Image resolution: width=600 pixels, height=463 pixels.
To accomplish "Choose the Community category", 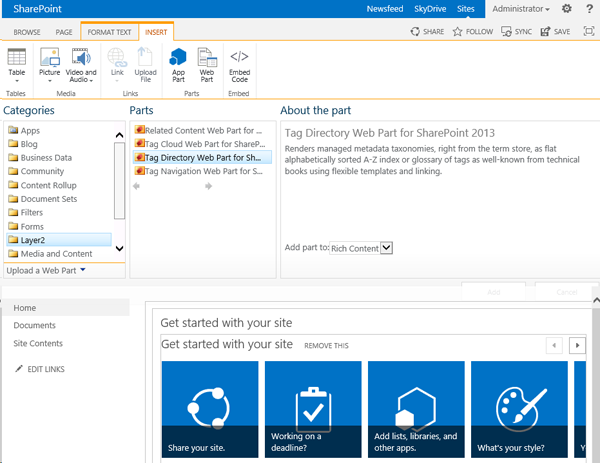I will pyautogui.click(x=36, y=171).
